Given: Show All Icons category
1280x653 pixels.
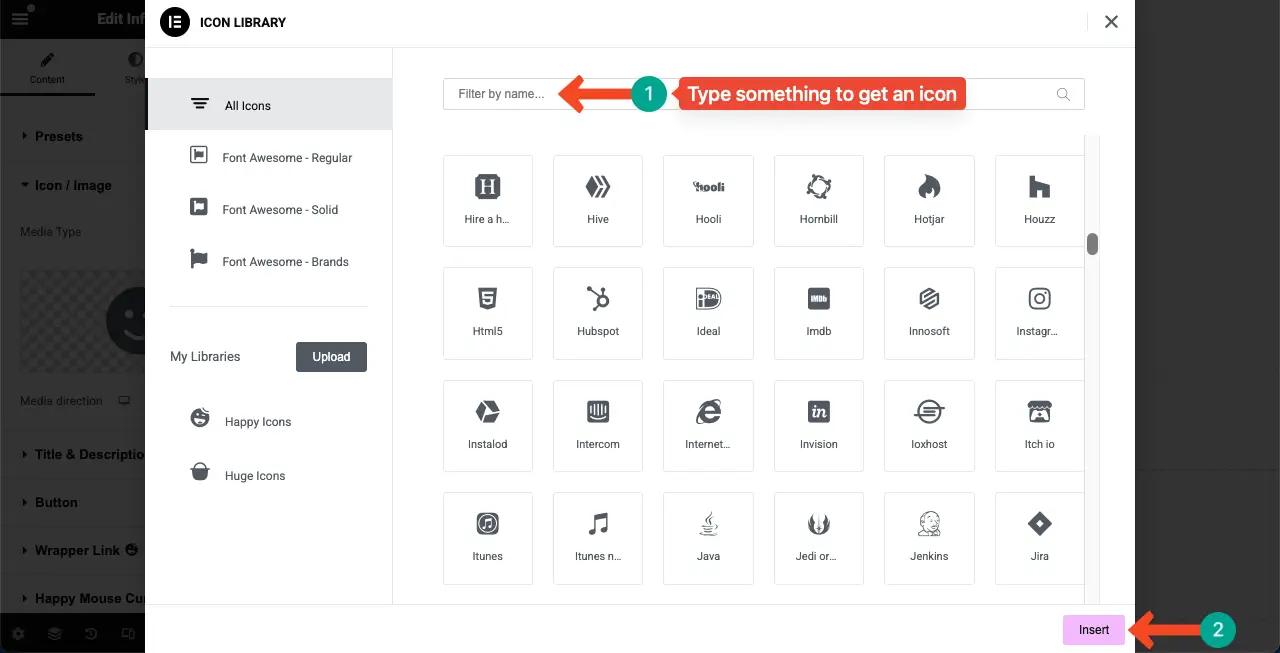Looking at the screenshot, I should (x=248, y=105).
